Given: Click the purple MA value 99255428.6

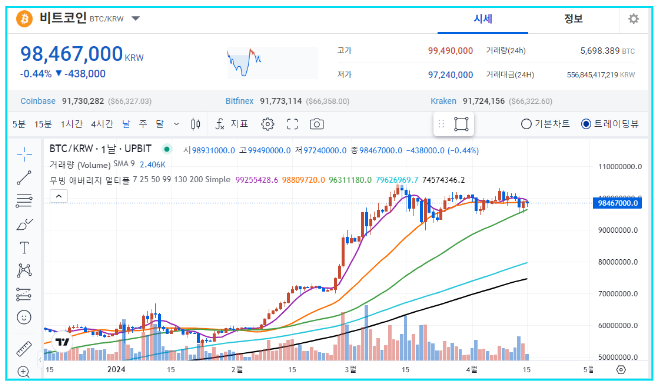Looking at the screenshot, I should (257, 180).
